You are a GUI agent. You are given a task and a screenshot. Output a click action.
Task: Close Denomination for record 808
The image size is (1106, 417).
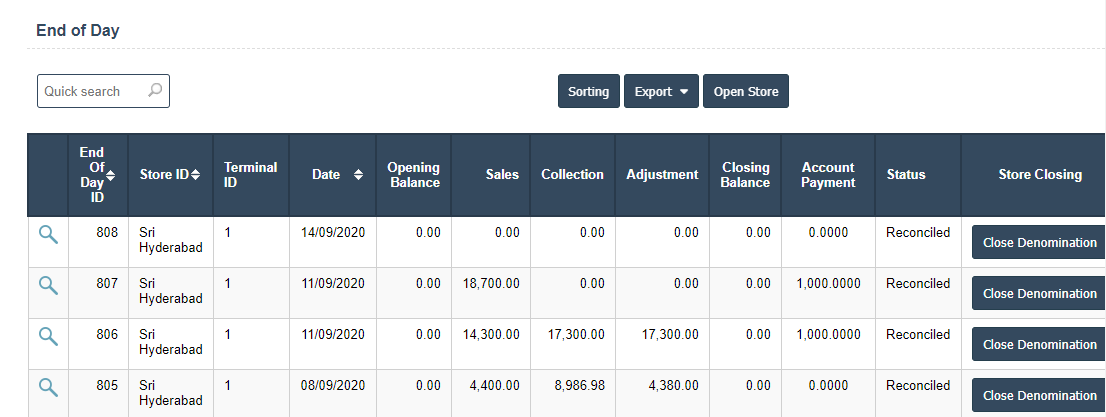pyautogui.click(x=1039, y=243)
